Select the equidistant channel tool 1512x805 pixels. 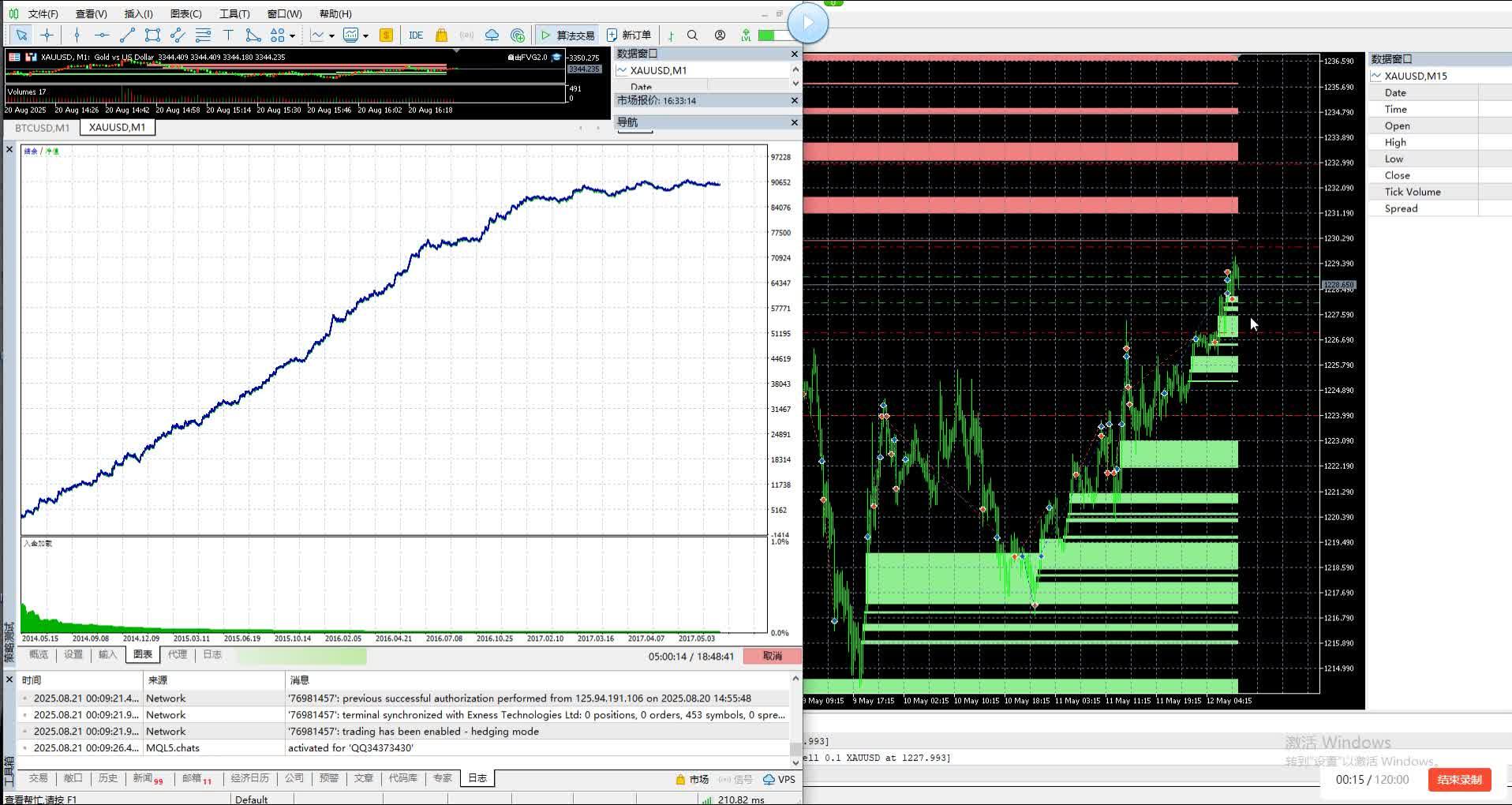click(x=178, y=35)
